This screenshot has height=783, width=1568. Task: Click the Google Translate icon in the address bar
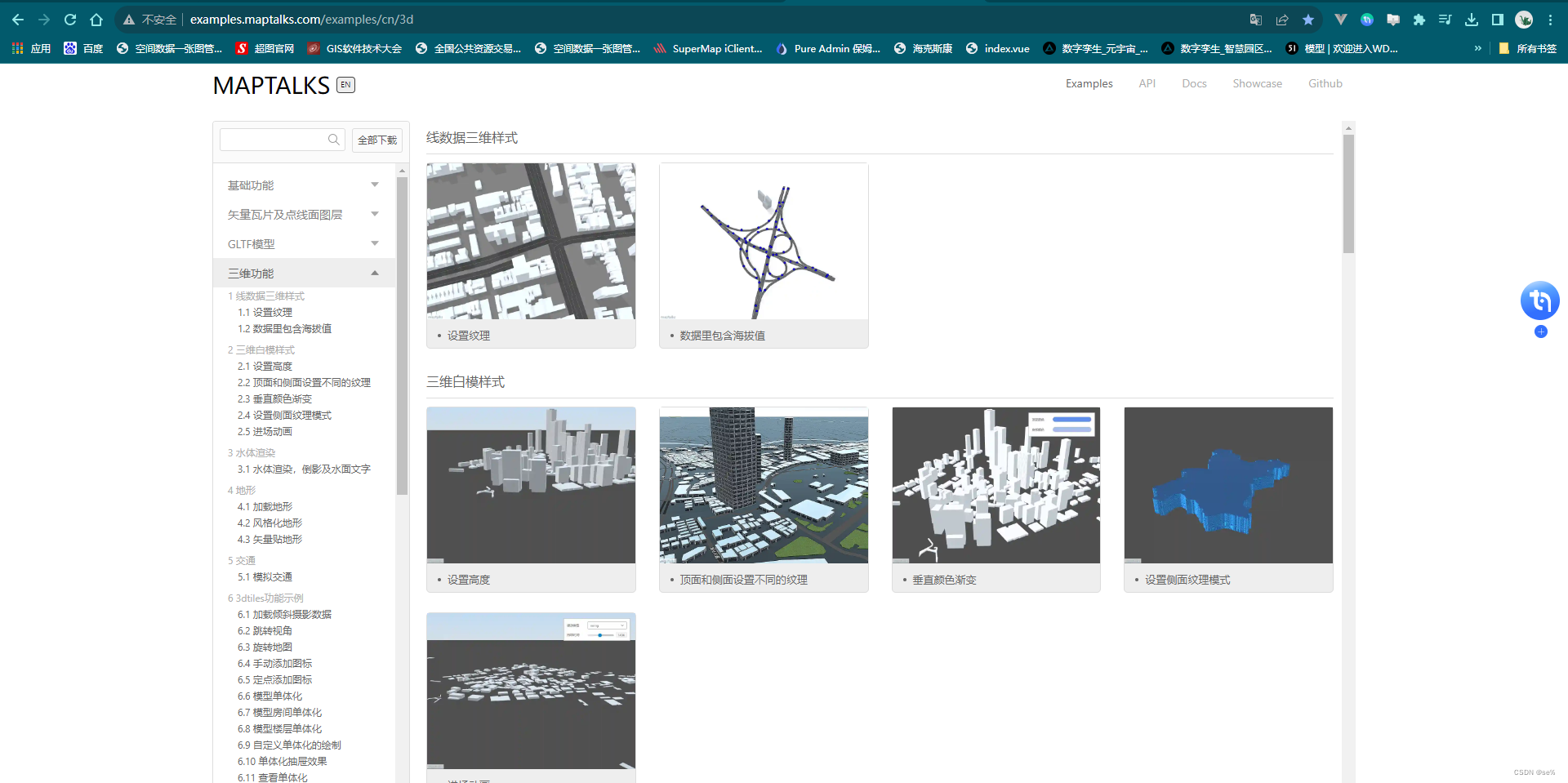click(1255, 19)
